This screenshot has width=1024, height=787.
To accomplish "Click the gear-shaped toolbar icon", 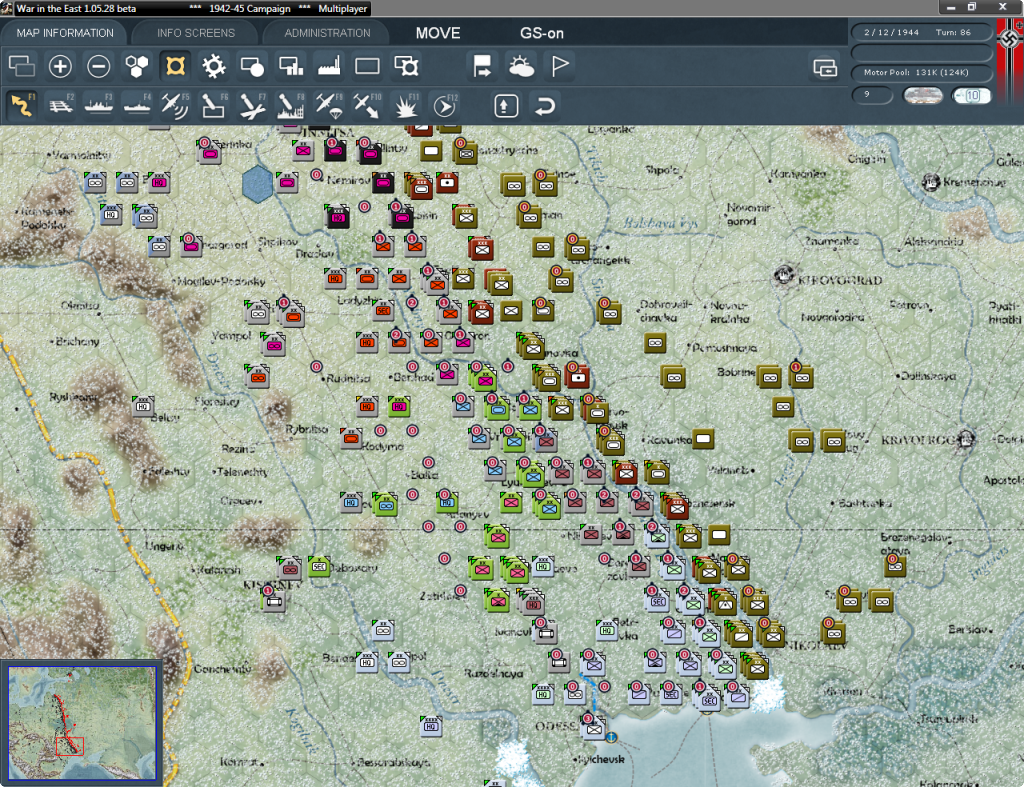I will (214, 66).
